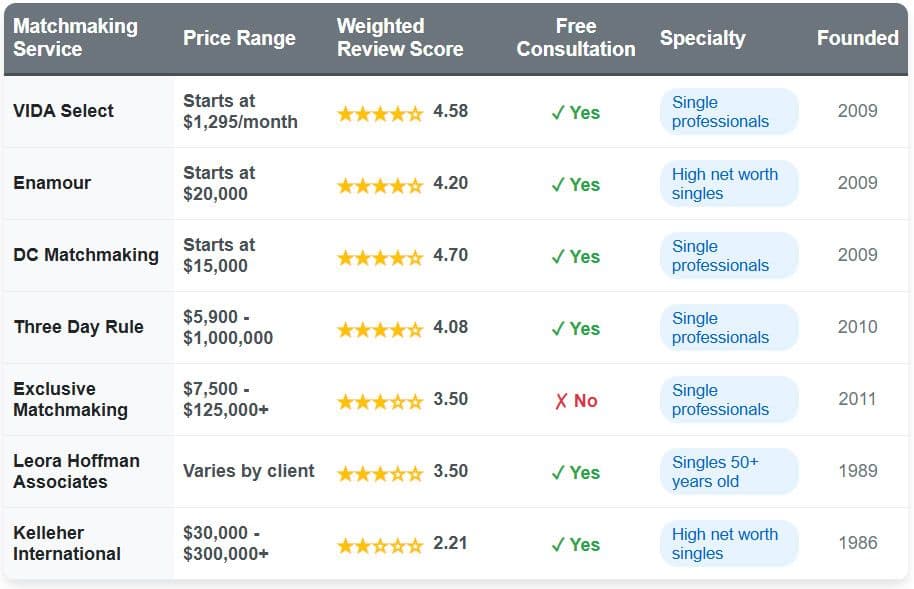914x589 pixels.
Task: Sort by Matchmaking Service column header
Action: pyautogui.click(x=75, y=38)
